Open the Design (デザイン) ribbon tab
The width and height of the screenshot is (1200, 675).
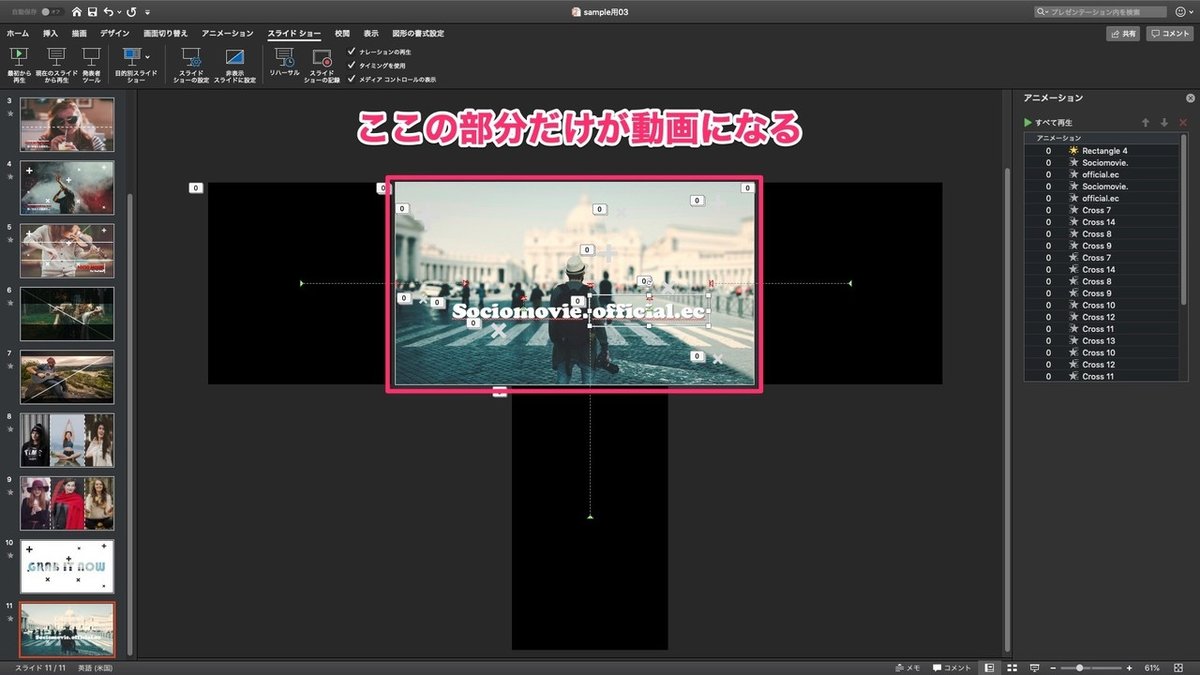115,33
